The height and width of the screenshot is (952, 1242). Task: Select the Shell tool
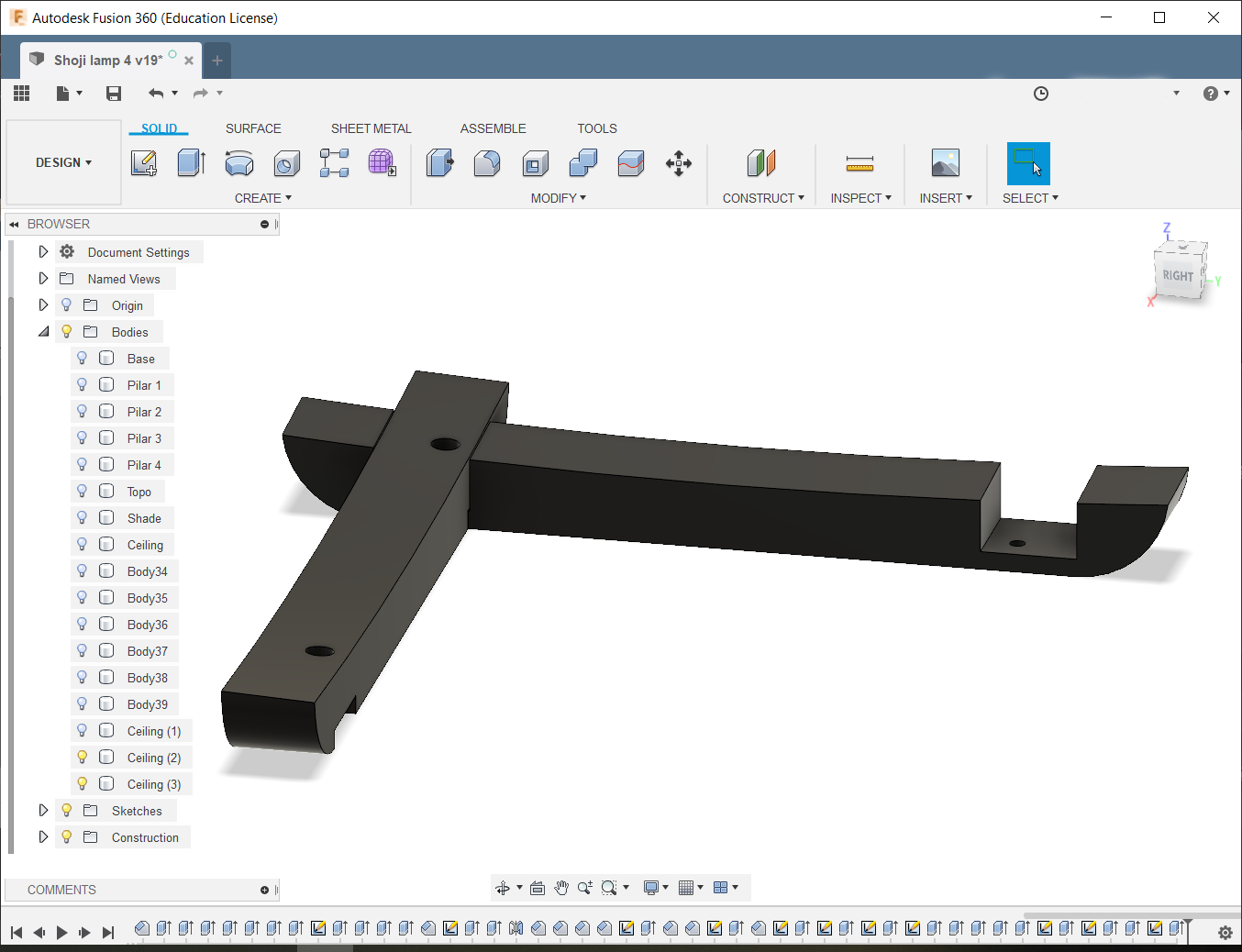click(x=536, y=163)
